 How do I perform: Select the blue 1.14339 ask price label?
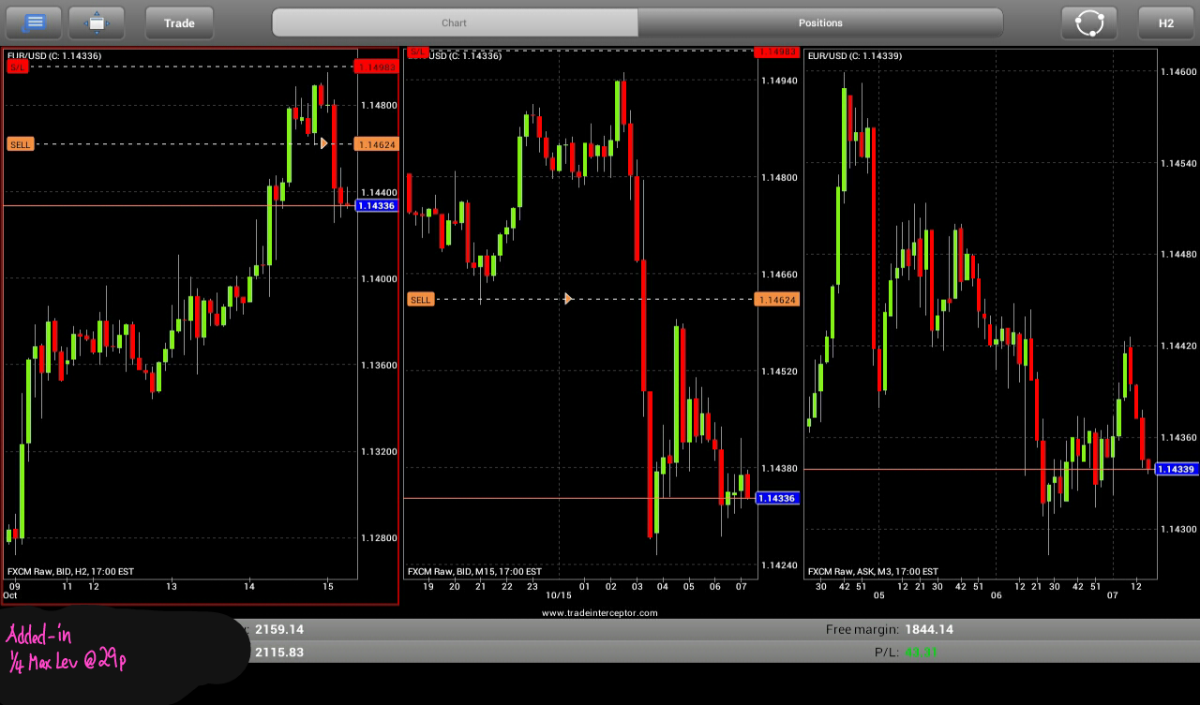pyautogui.click(x=1177, y=469)
